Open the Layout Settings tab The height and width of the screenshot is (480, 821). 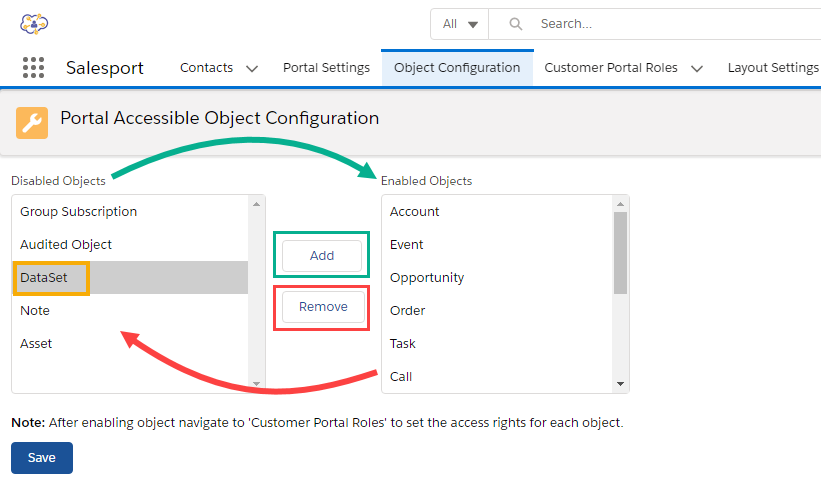pos(772,68)
